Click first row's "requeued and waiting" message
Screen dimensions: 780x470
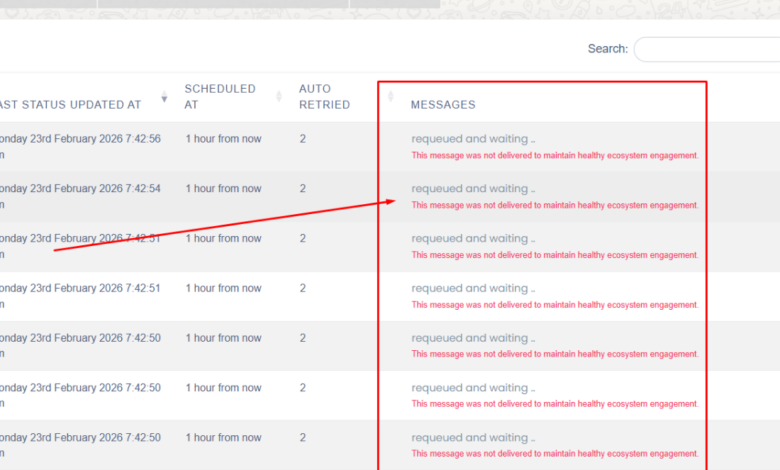(x=473, y=139)
